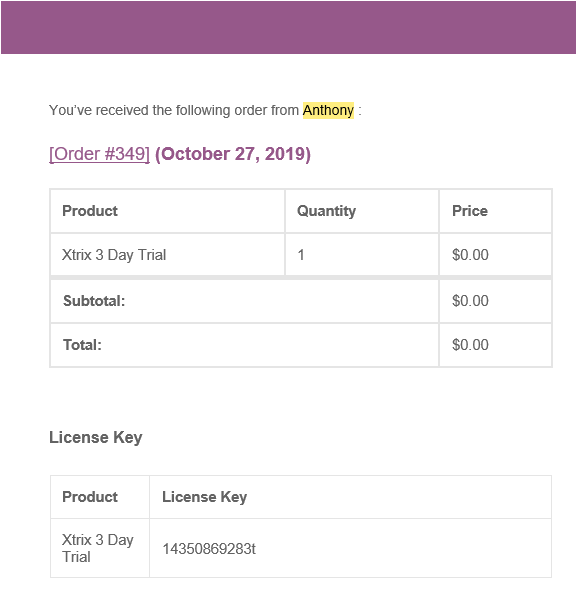576x604 pixels.
Task: Click Xtrix 3 Day Trial in license table
Action: (98, 548)
